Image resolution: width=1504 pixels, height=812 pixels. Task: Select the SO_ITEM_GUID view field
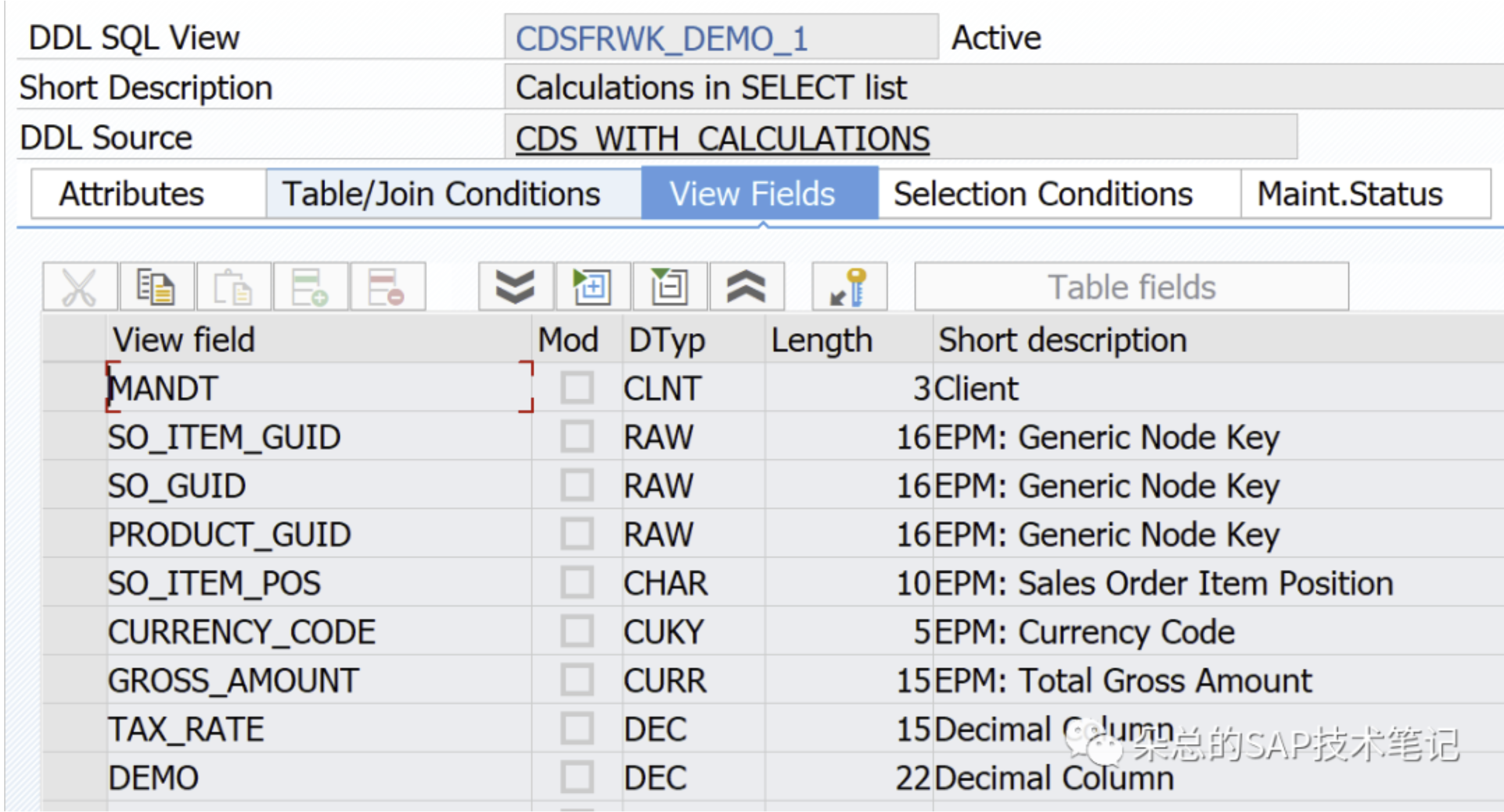[x=319, y=436]
